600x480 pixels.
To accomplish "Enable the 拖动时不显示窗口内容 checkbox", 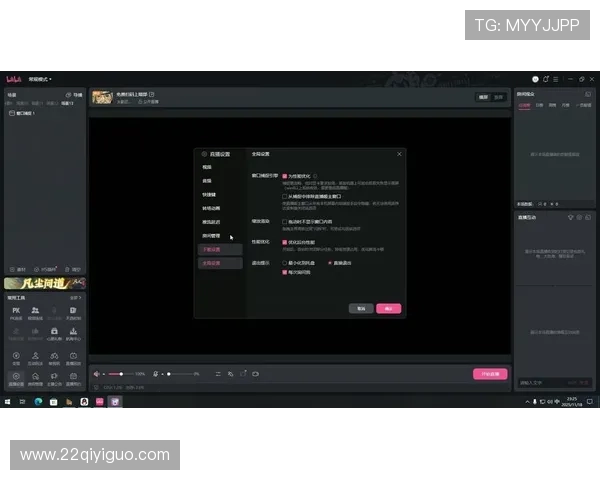I will pos(285,221).
